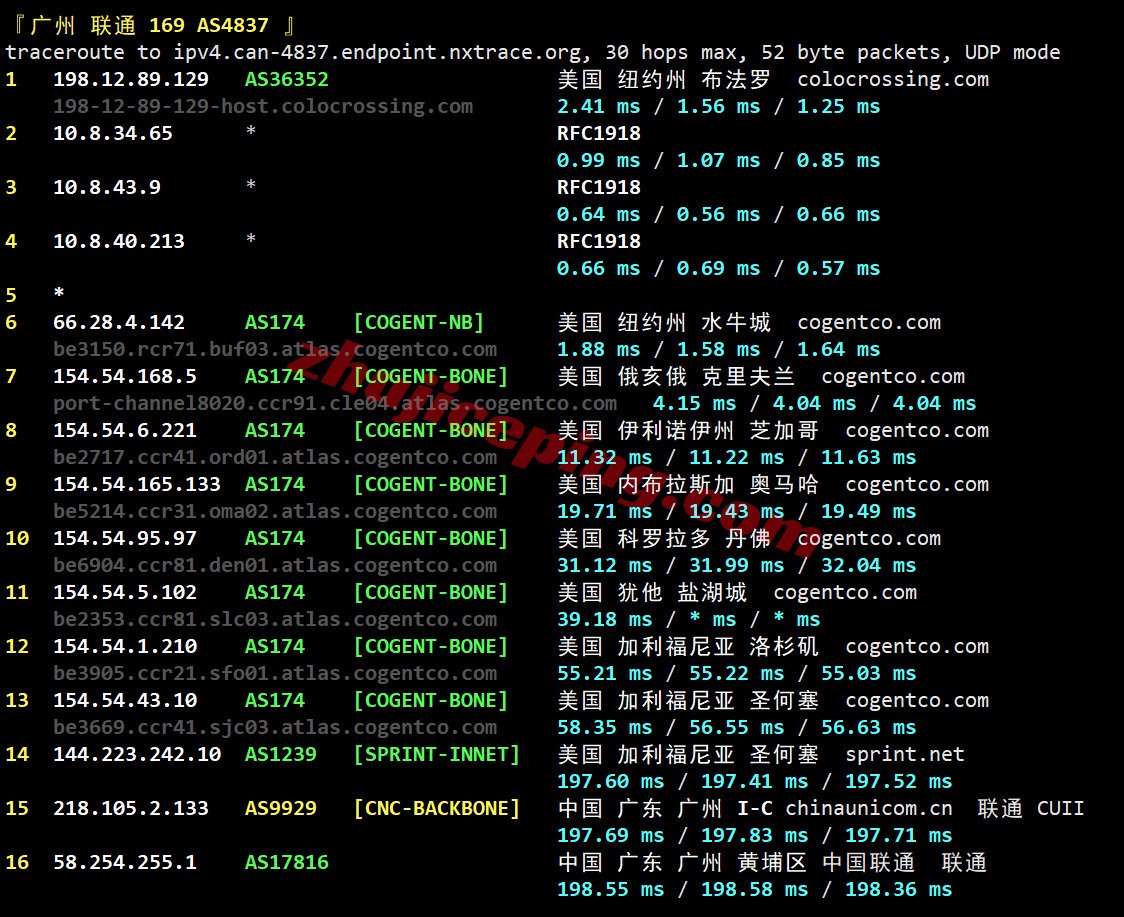Screen dimensions: 1124x917
Task: Select the IP address 198.12.89.129
Action: click(131, 79)
